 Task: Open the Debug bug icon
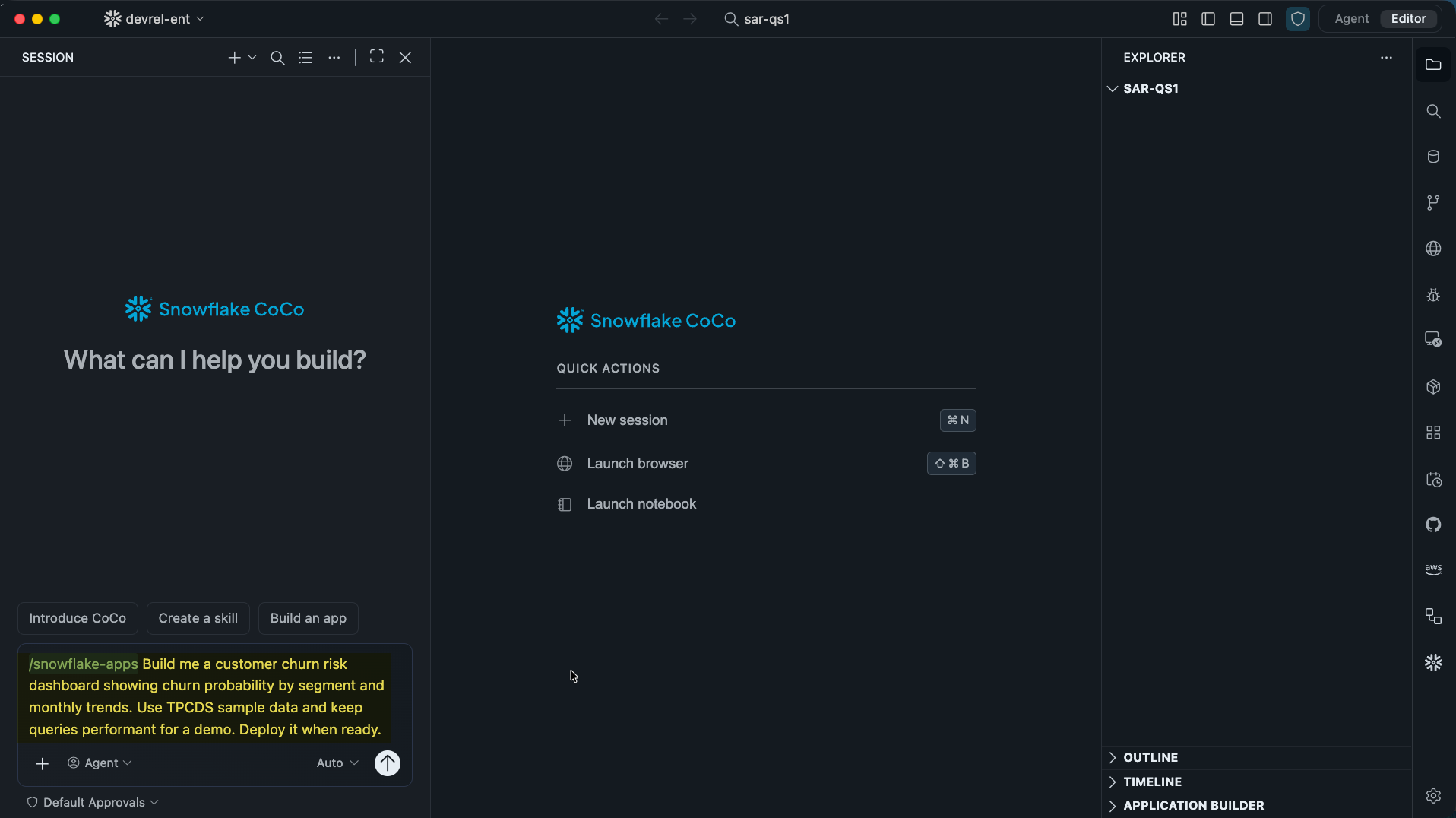[1433, 295]
